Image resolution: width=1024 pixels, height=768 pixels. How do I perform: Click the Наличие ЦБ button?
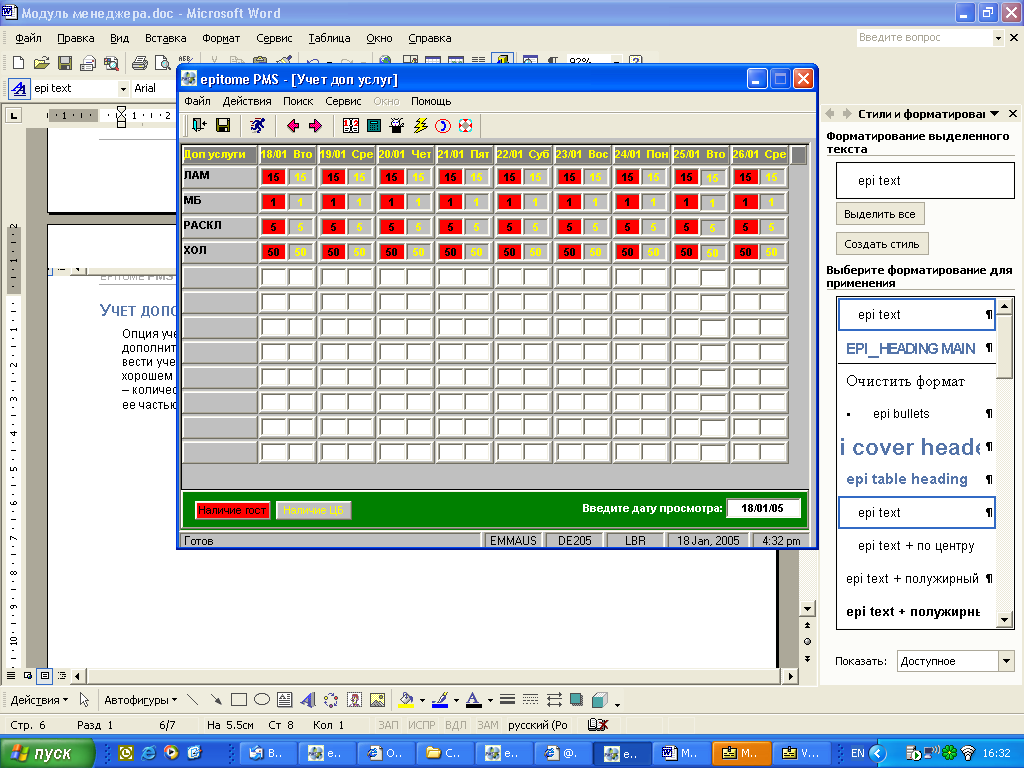[x=313, y=510]
